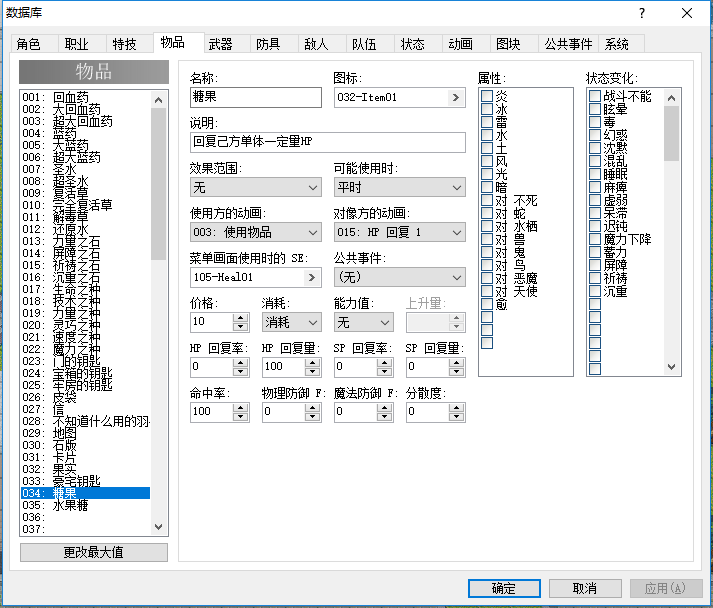Check the 炎 attribute box
Viewport: 713px width, 608px height.
(x=487, y=96)
